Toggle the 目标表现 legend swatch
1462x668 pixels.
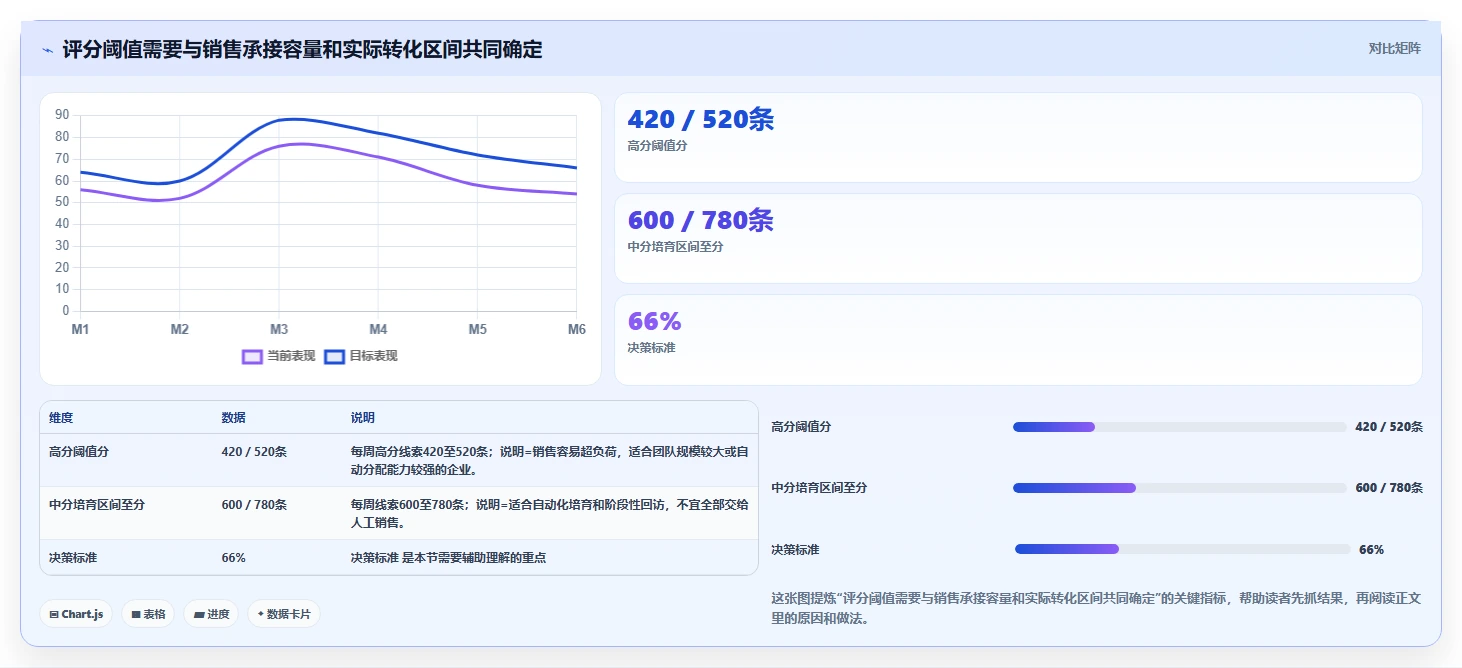pyautogui.click(x=335, y=356)
